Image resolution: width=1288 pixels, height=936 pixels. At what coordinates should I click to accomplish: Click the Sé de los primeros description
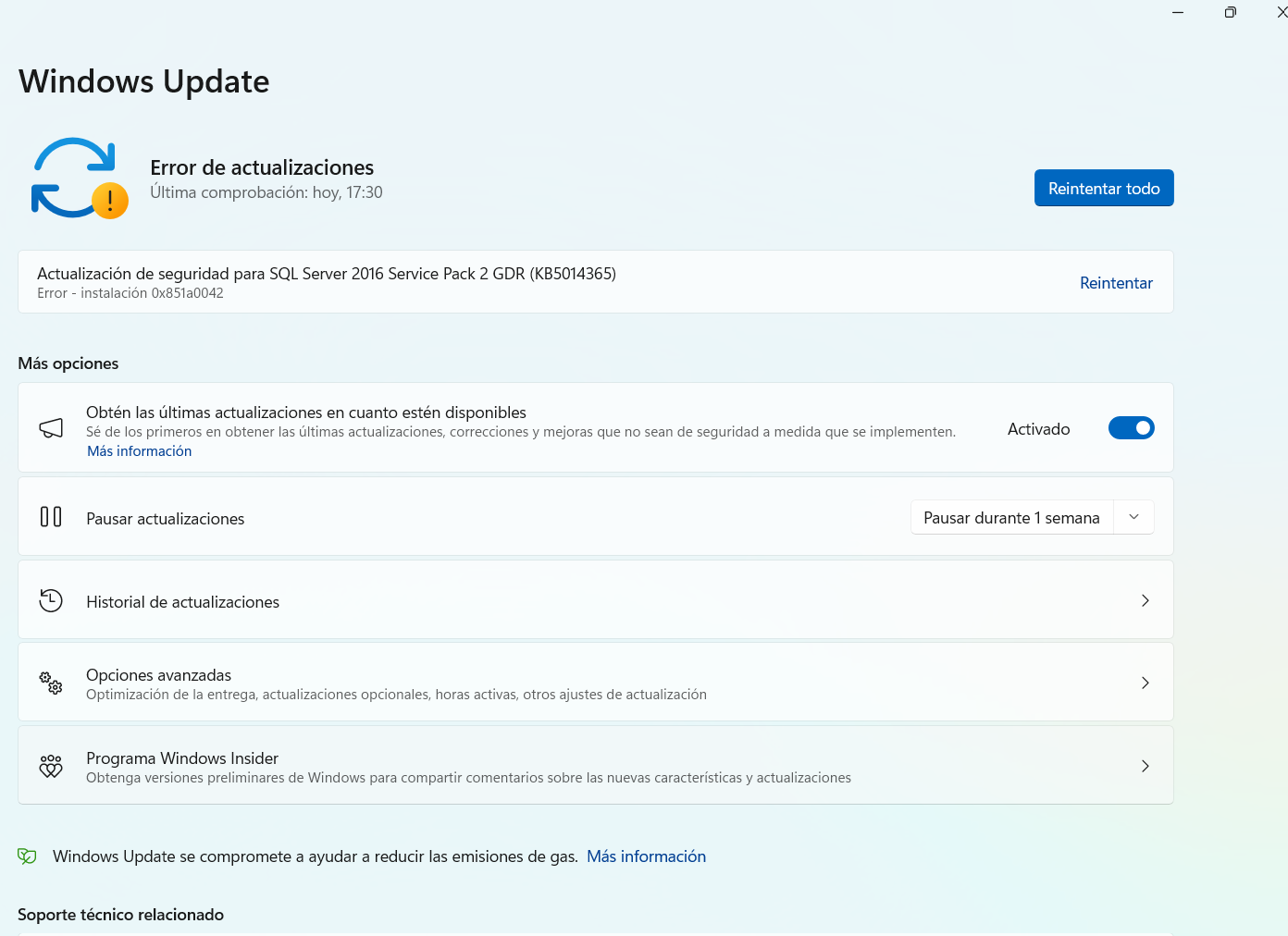[x=521, y=432]
